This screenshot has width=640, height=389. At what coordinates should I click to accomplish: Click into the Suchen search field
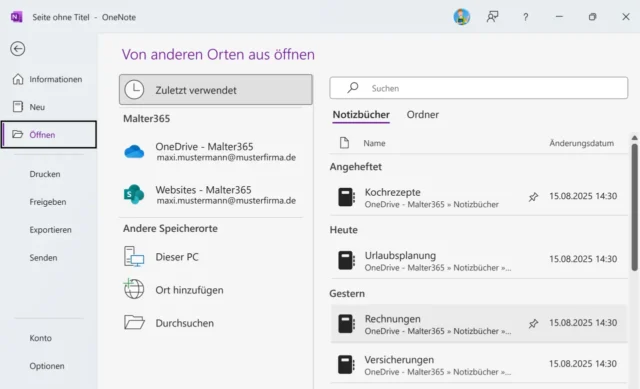(479, 88)
